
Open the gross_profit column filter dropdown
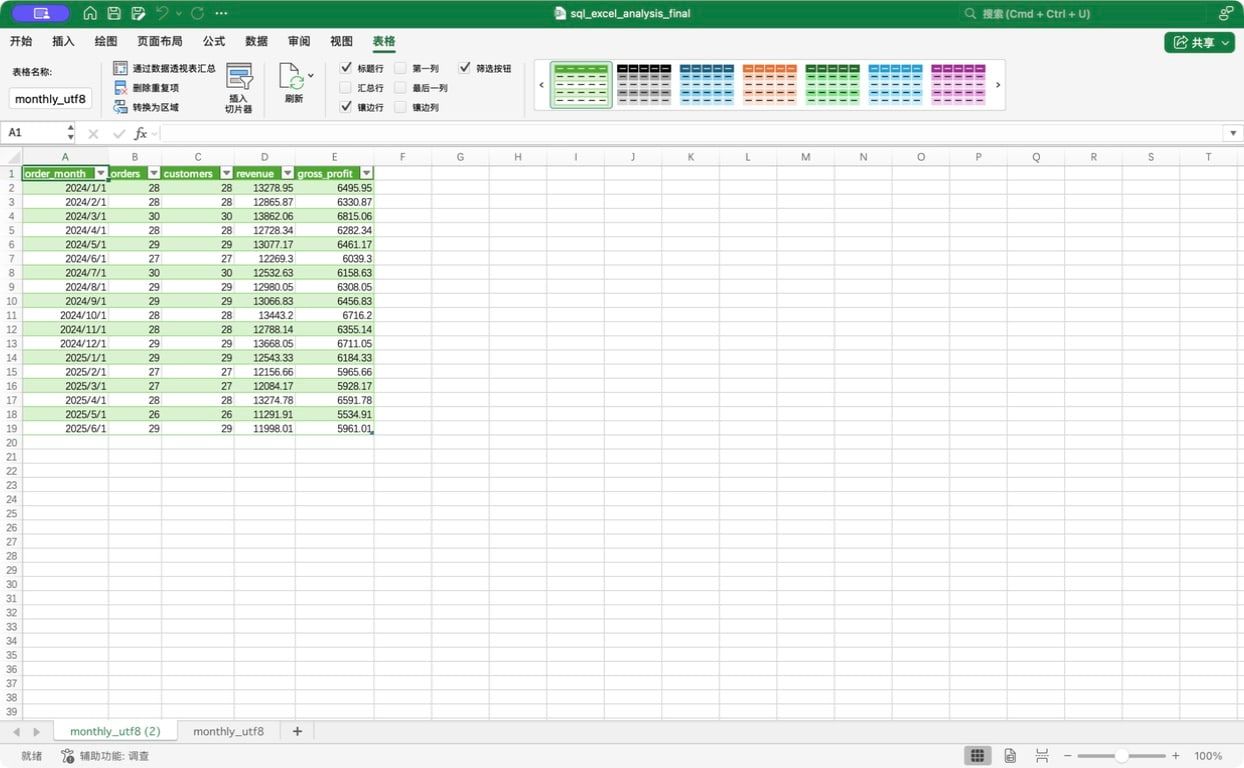[366, 173]
